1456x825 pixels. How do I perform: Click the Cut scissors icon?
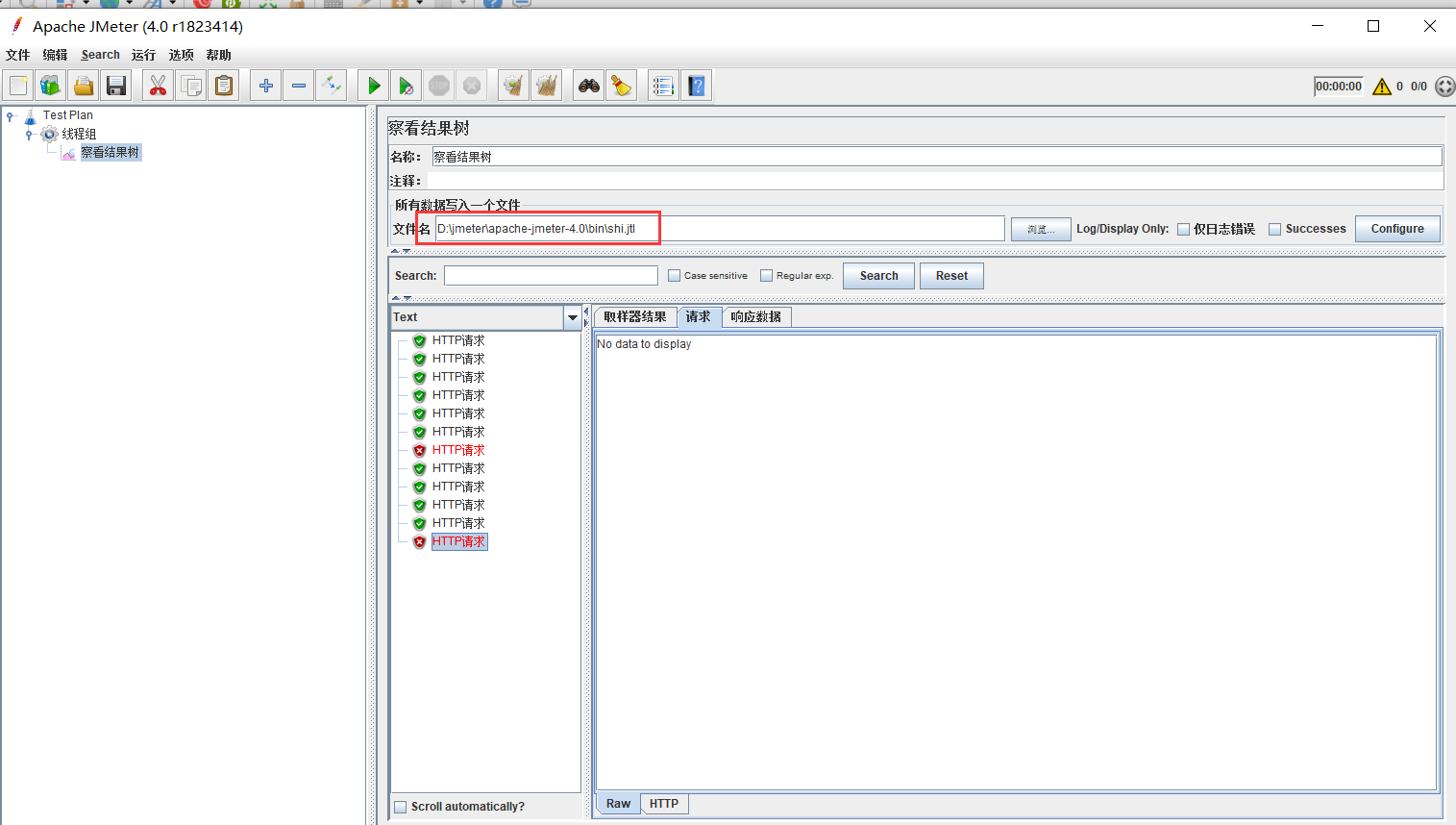(x=159, y=86)
